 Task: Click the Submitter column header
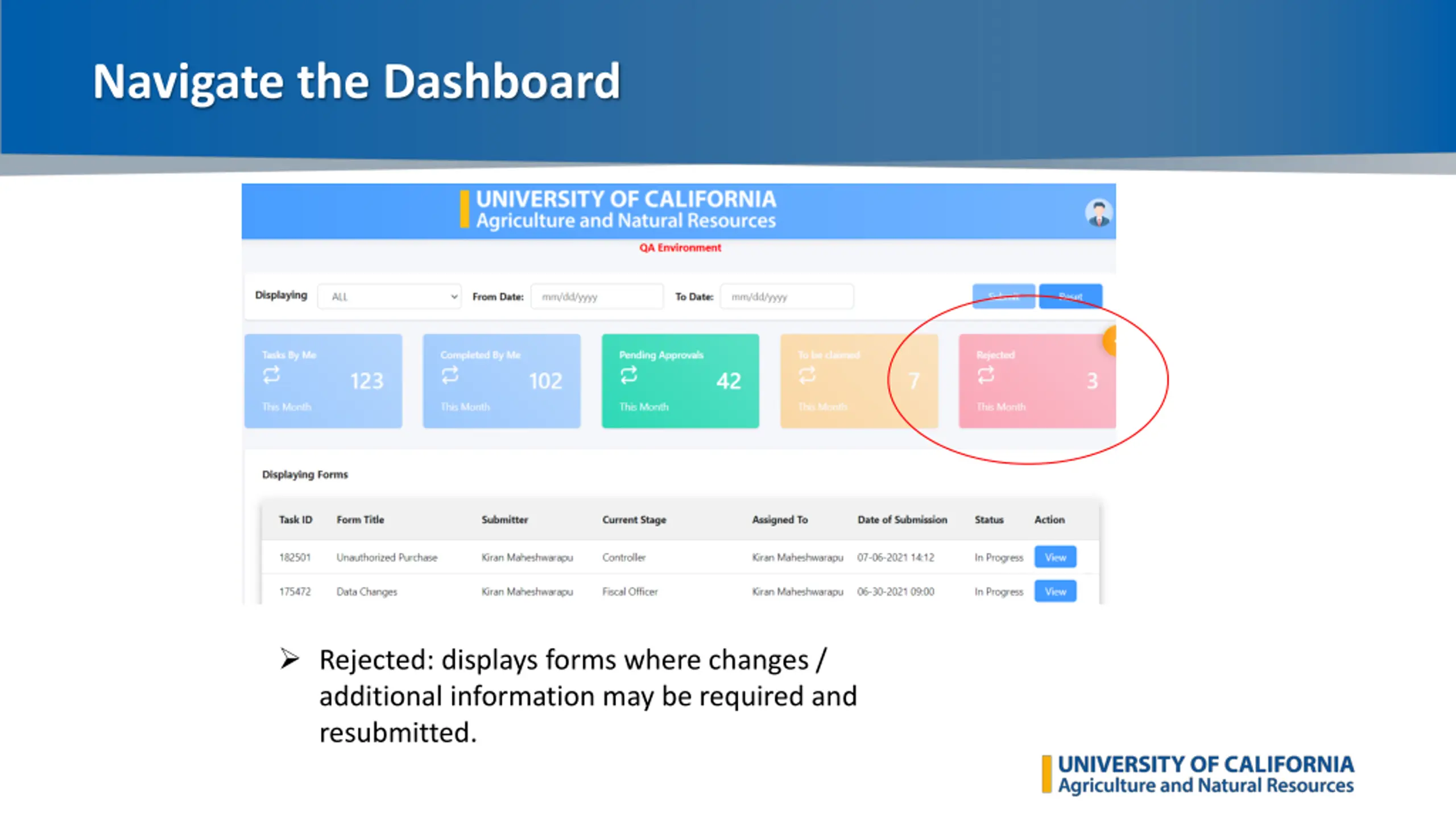pyautogui.click(x=504, y=519)
